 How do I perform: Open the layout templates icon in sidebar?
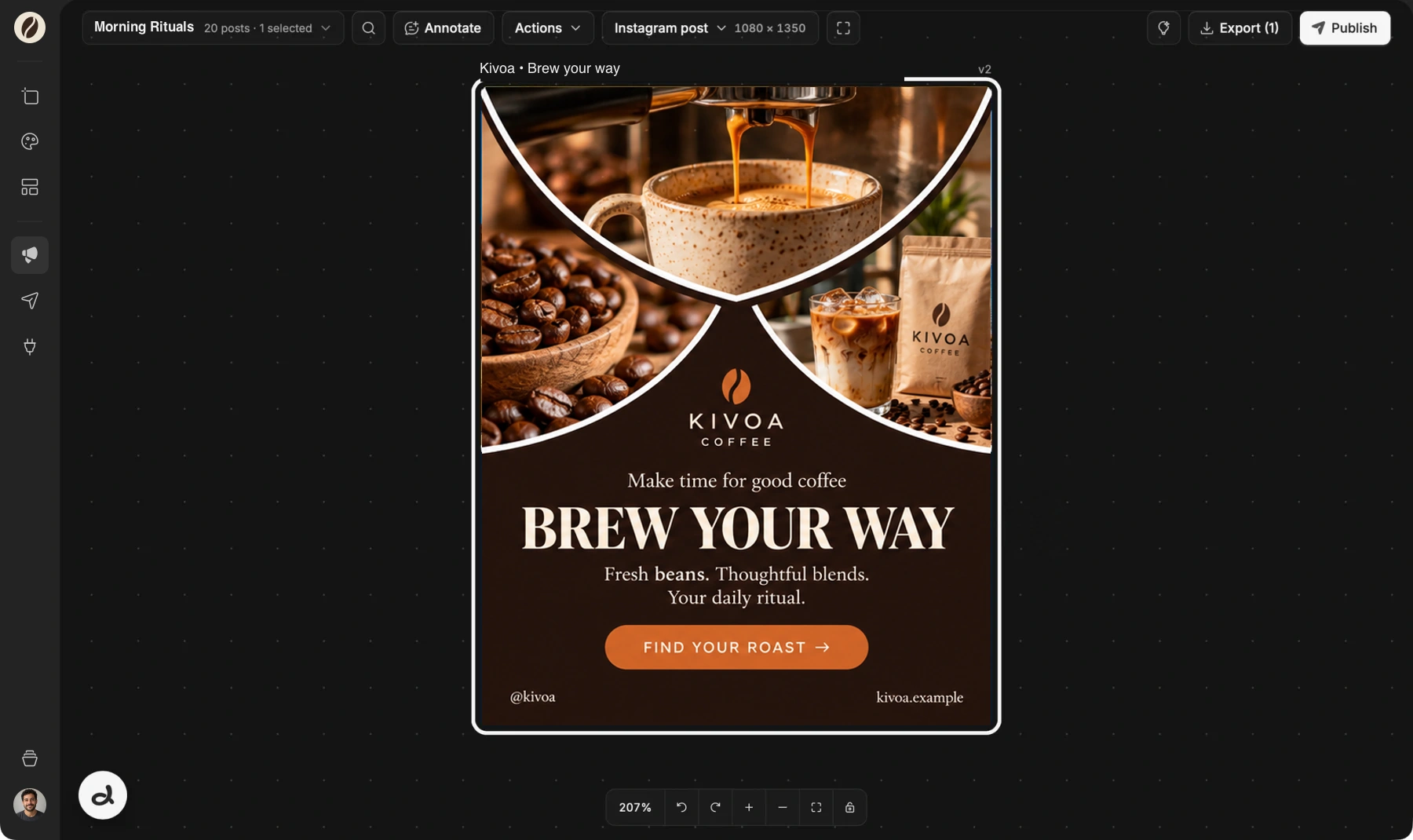pos(30,187)
